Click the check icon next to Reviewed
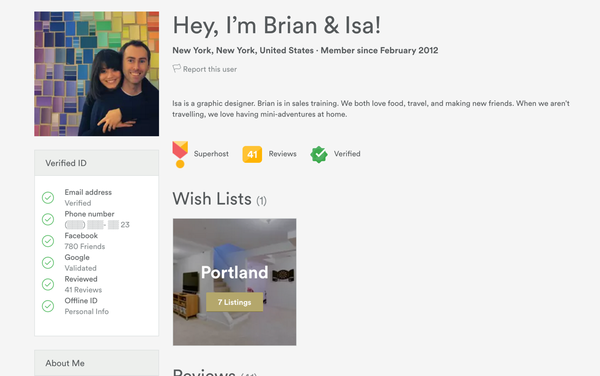Screen dimensions: 600x376 (48, 285)
